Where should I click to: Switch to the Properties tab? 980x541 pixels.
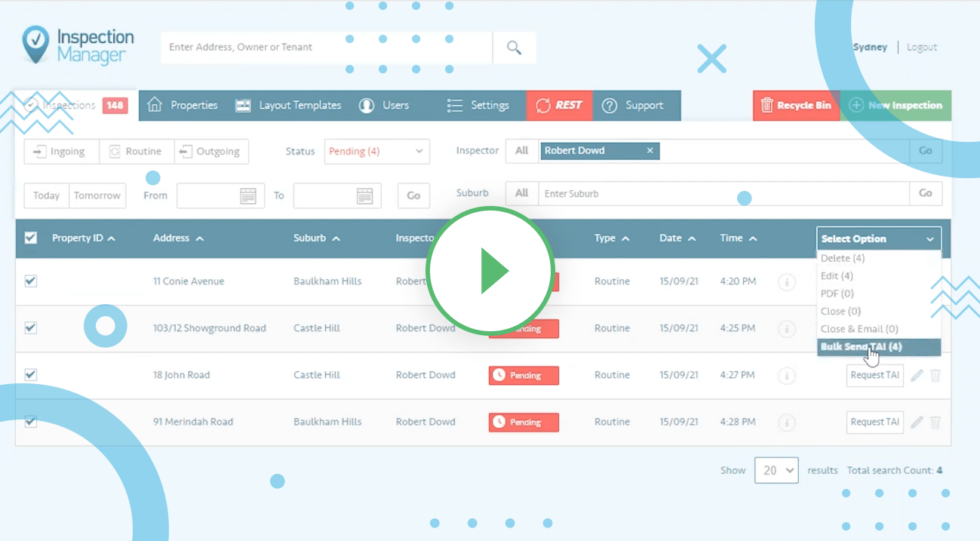click(183, 105)
